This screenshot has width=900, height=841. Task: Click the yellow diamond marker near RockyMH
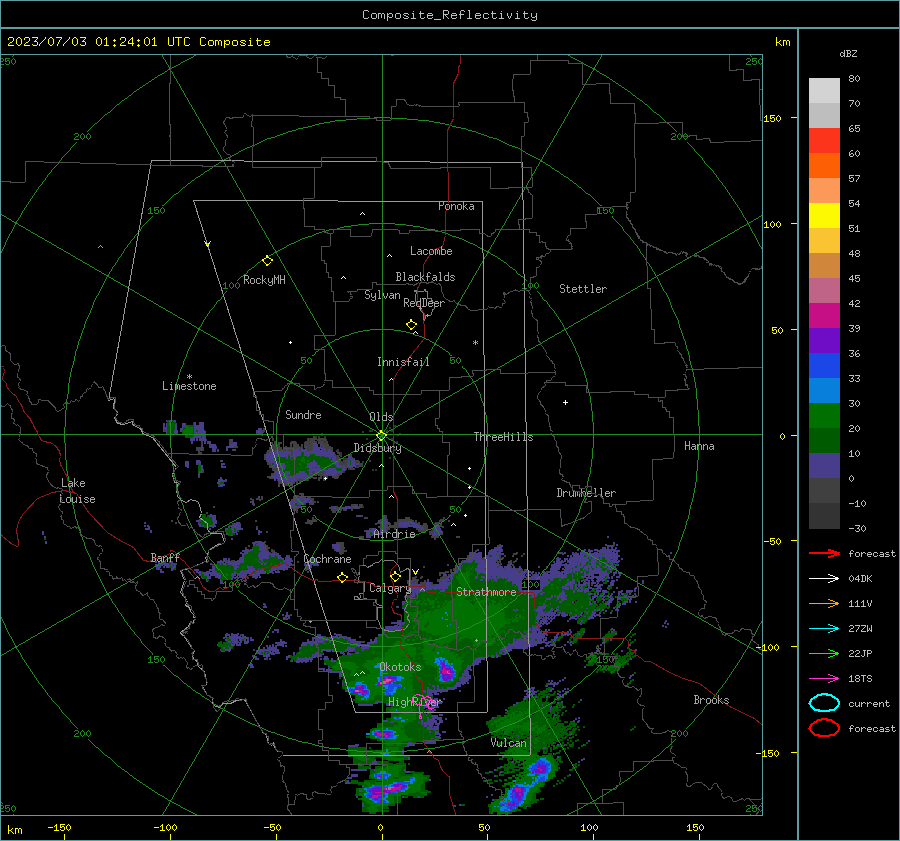click(x=267, y=261)
